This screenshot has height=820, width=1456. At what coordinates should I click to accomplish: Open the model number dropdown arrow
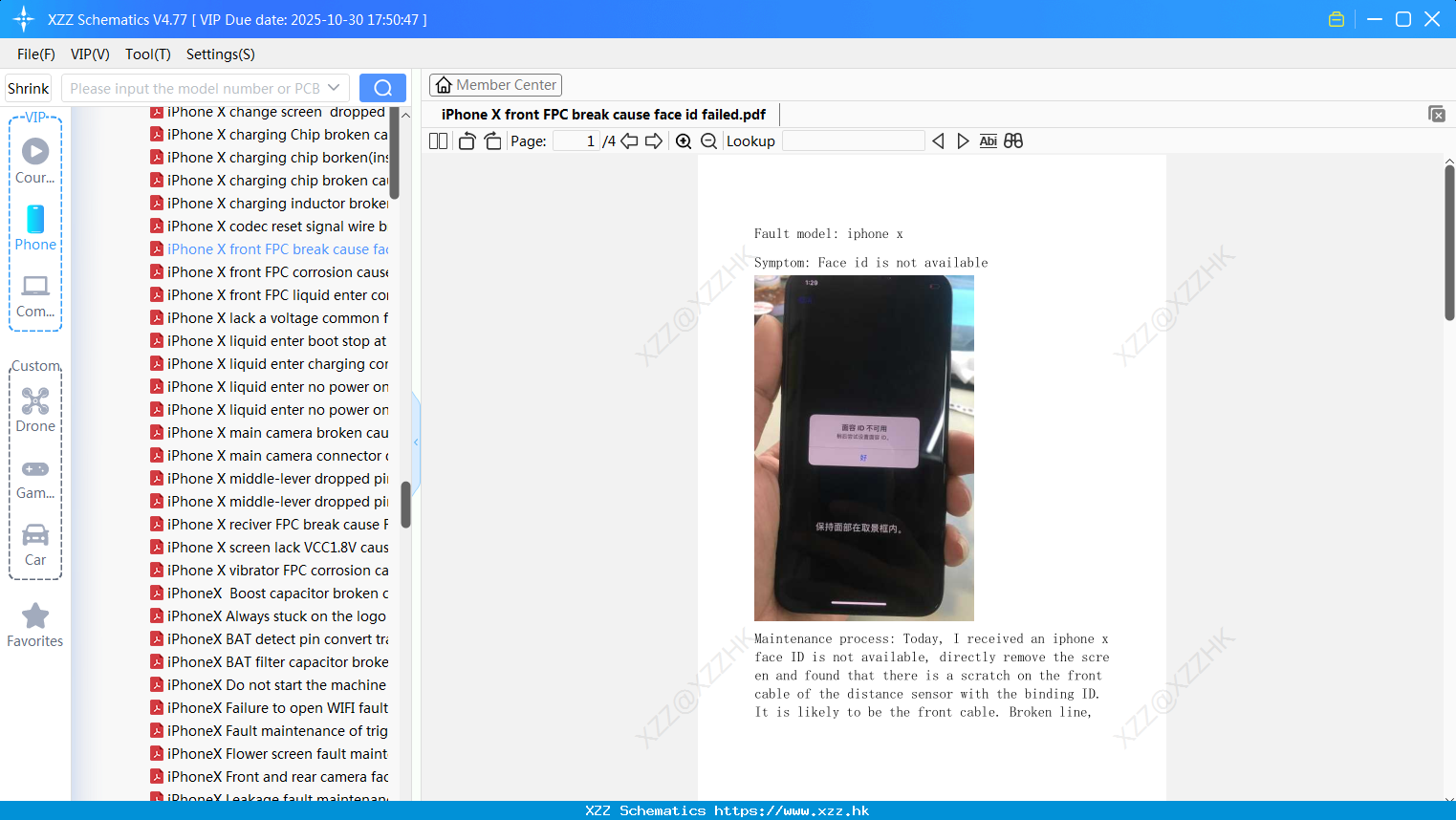334,88
